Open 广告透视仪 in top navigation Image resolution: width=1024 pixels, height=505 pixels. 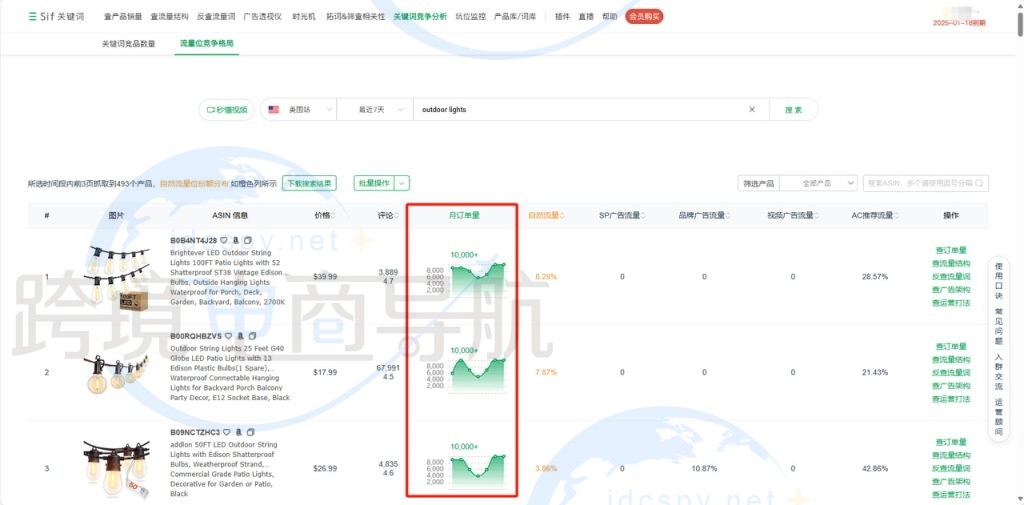(x=263, y=17)
